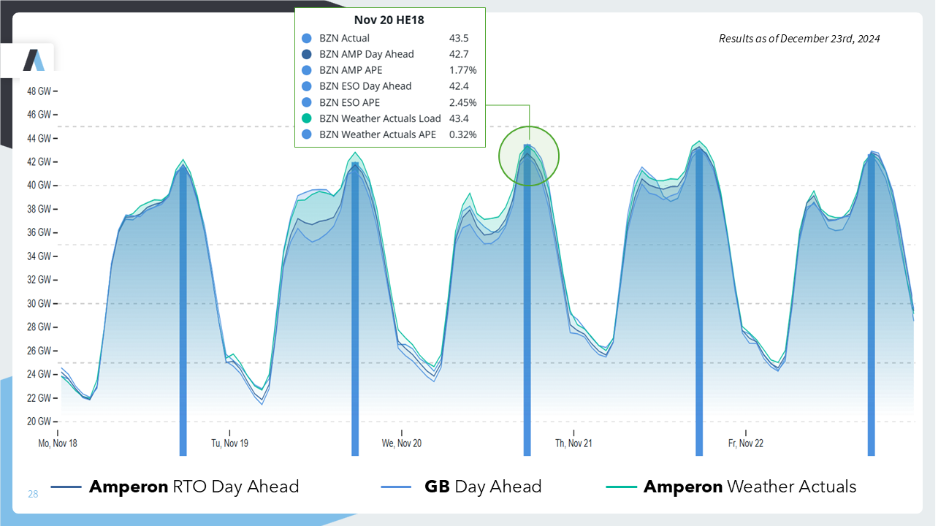Click the BZN ESO APE legend dot
This screenshot has width=936, height=526.
coord(307,102)
